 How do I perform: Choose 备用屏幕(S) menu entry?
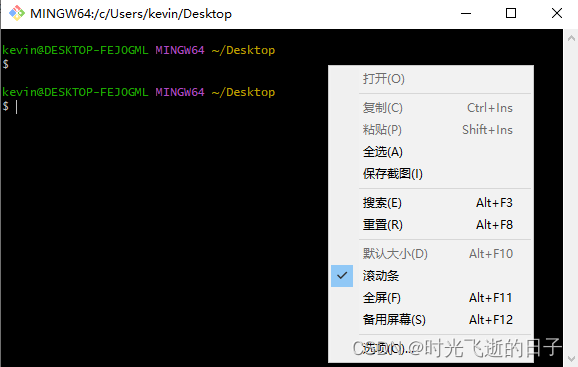431,319
